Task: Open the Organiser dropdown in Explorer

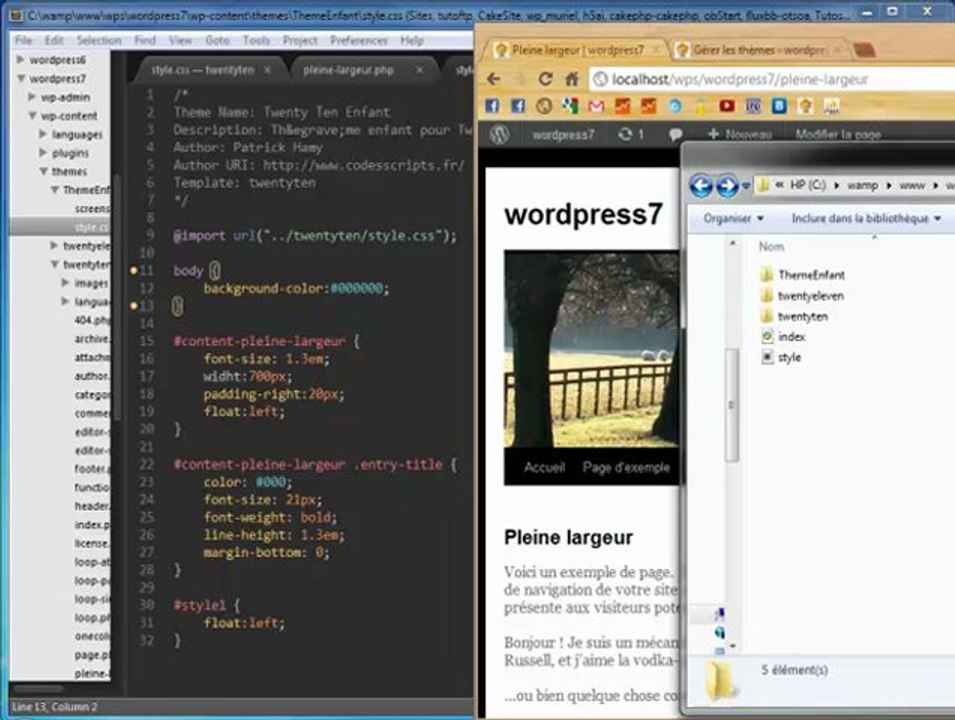Action: pyautogui.click(x=733, y=218)
